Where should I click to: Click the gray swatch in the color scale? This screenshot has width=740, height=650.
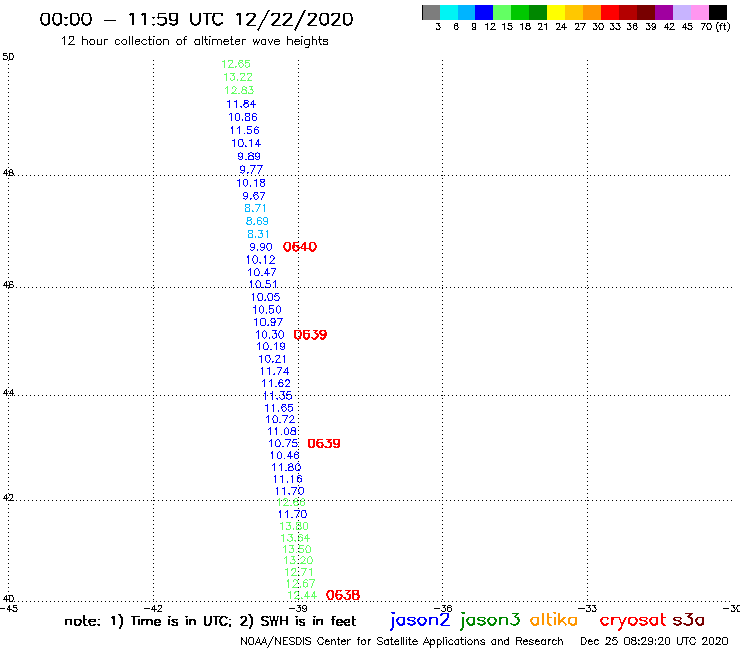pyautogui.click(x=431, y=12)
